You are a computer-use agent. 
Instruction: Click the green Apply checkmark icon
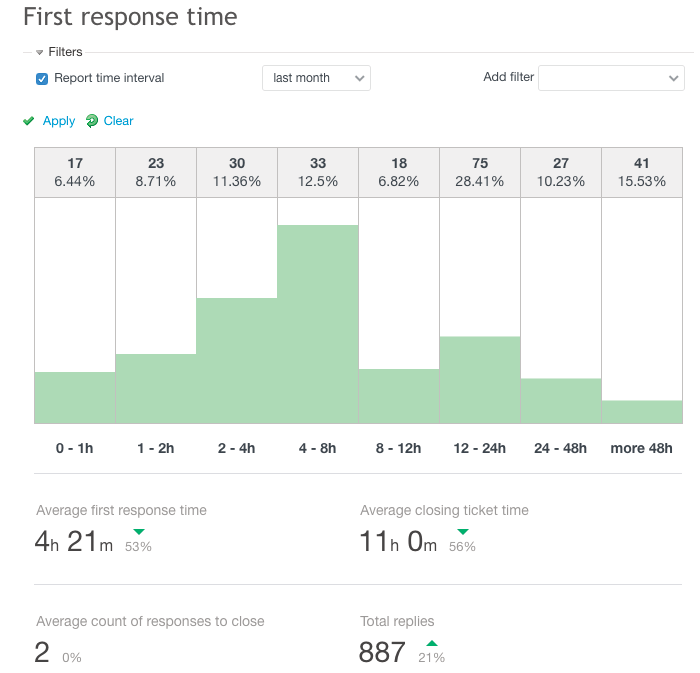28,121
